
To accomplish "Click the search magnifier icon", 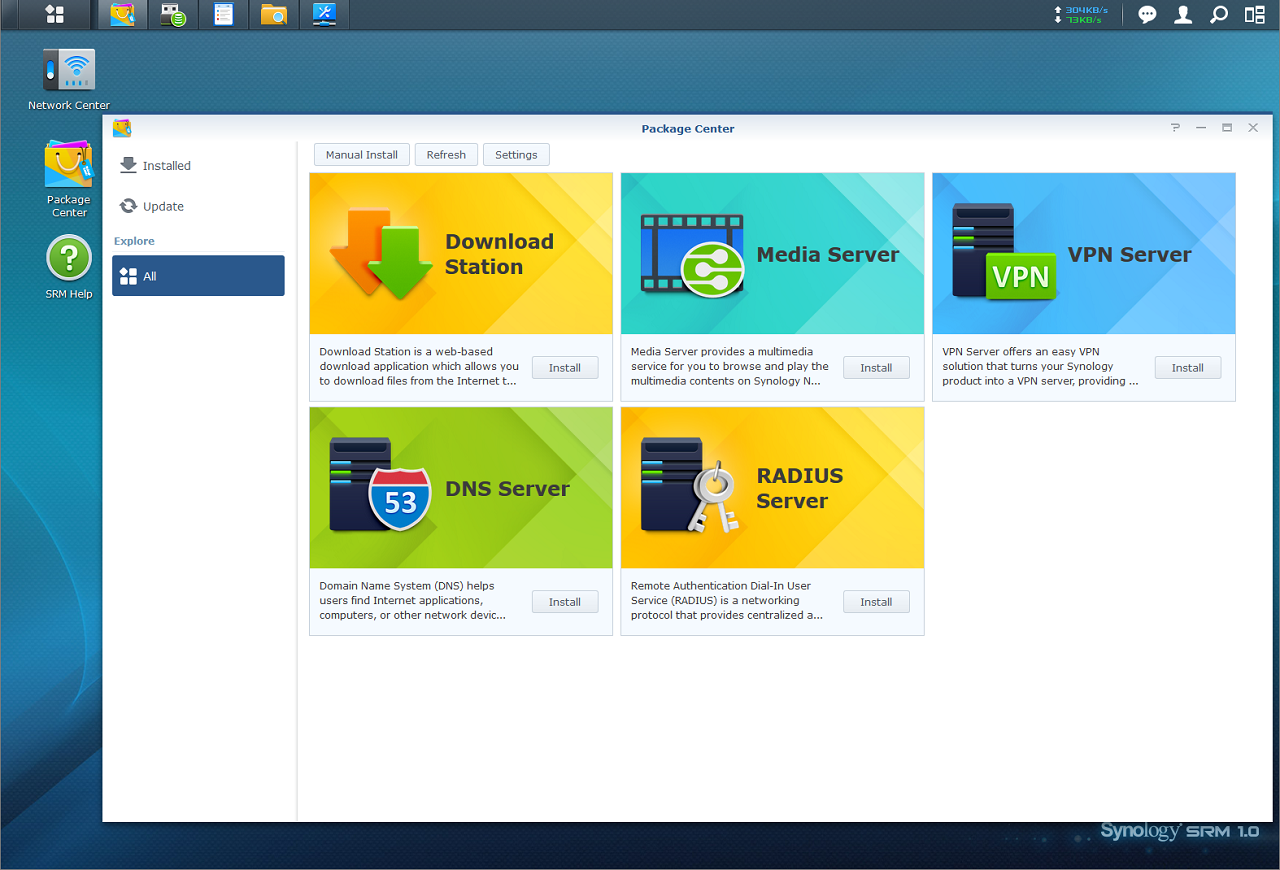I will coord(1218,14).
